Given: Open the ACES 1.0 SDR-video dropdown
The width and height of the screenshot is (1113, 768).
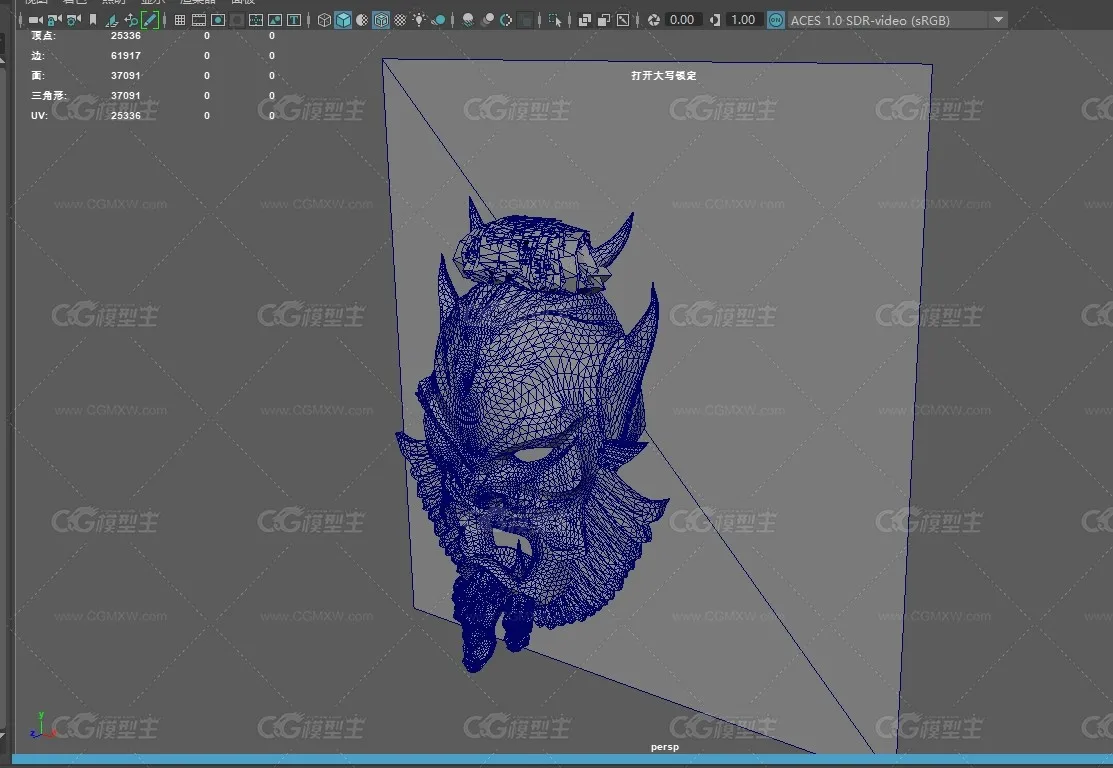Looking at the screenshot, I should pyautogui.click(x=897, y=20).
